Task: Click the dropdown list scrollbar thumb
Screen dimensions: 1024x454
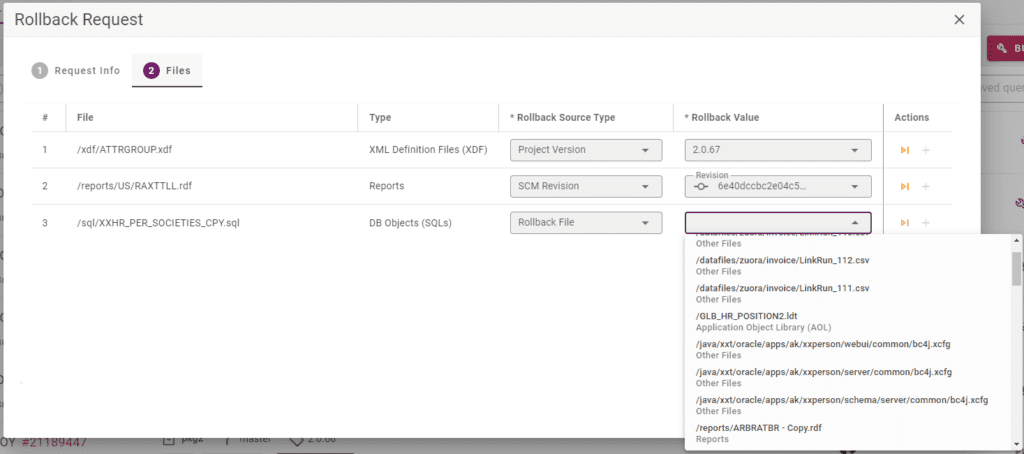Action: click(x=1017, y=268)
